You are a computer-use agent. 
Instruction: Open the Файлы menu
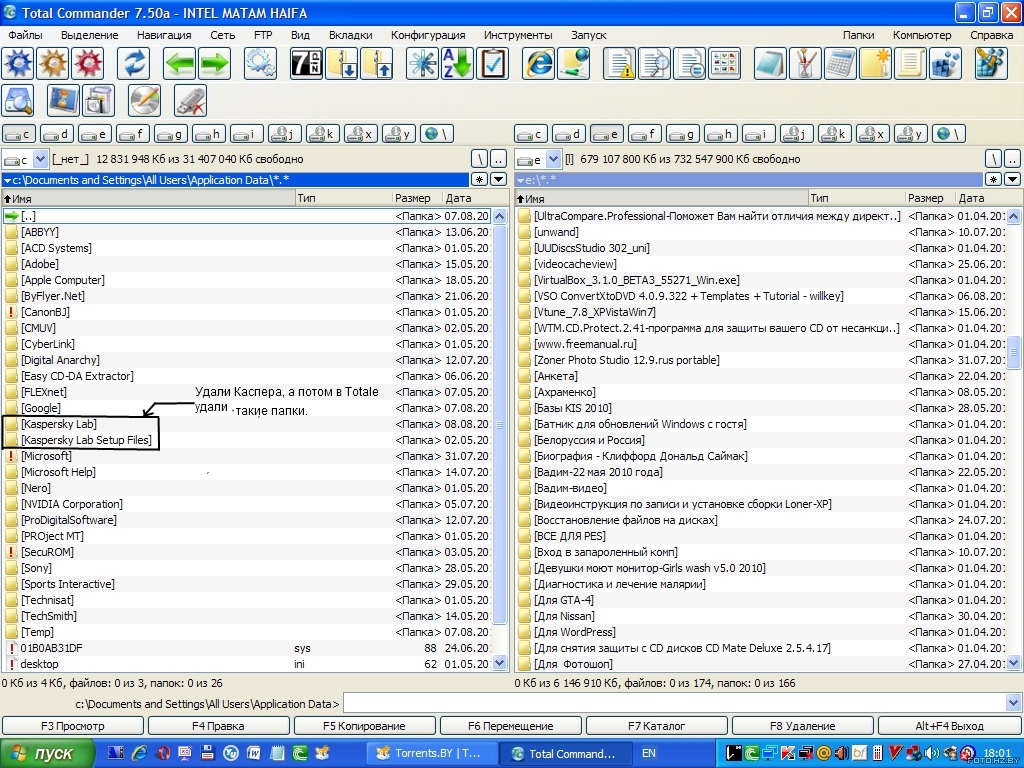25,35
